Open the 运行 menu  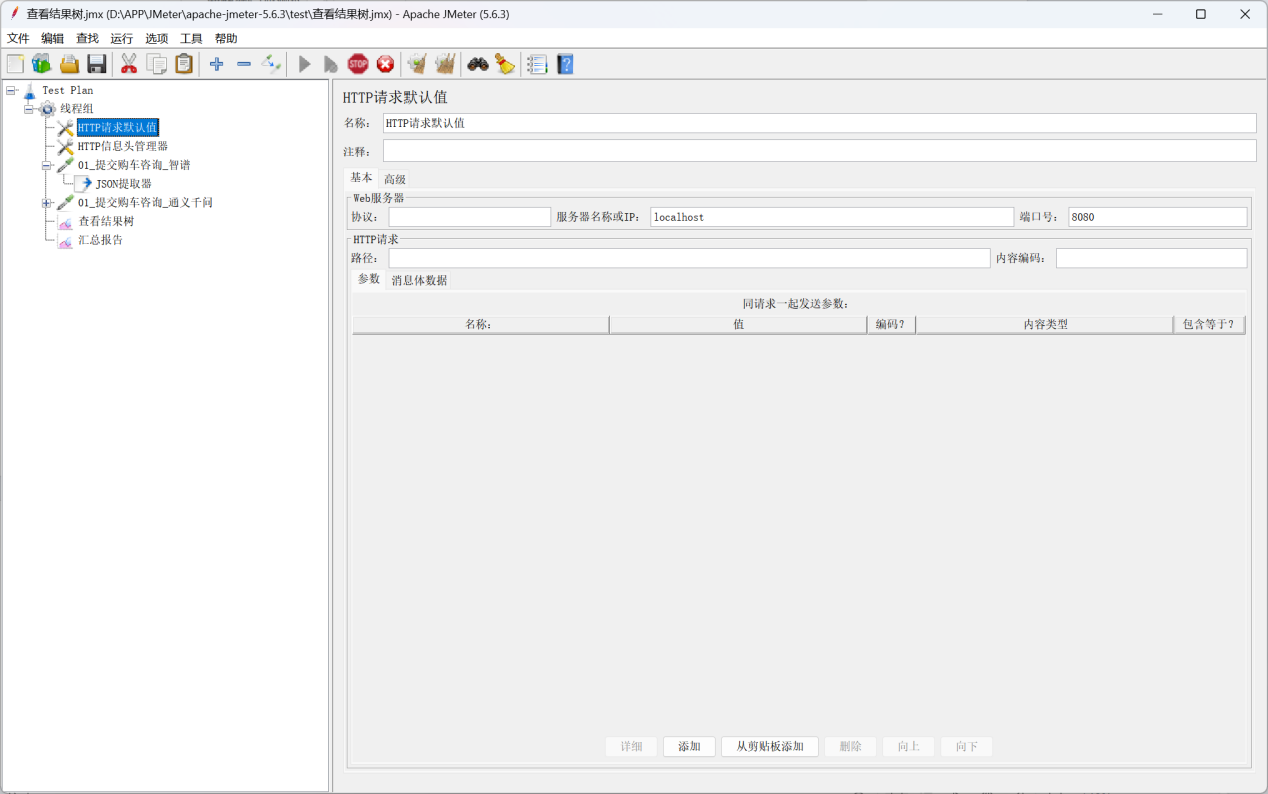[x=122, y=39]
